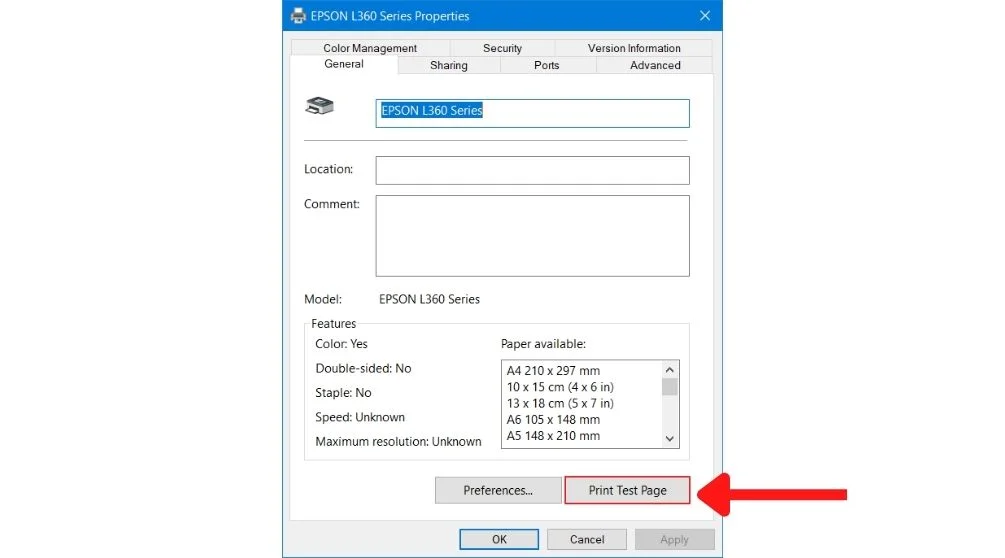This screenshot has width=1005, height=558.
Task: Select "A4 210 x 297 mm" paper entry
Action: click(x=553, y=370)
